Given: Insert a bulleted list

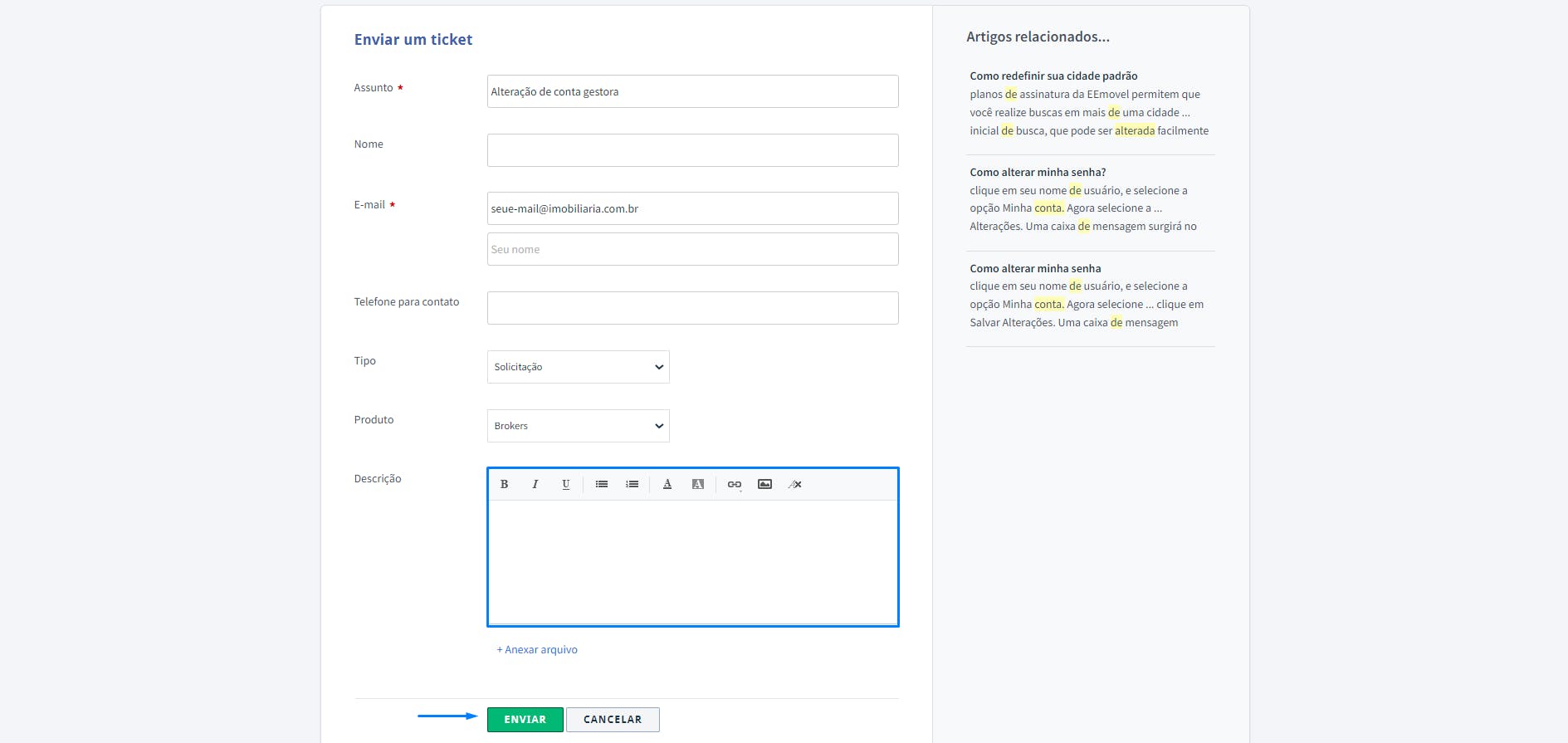Looking at the screenshot, I should pyautogui.click(x=602, y=484).
